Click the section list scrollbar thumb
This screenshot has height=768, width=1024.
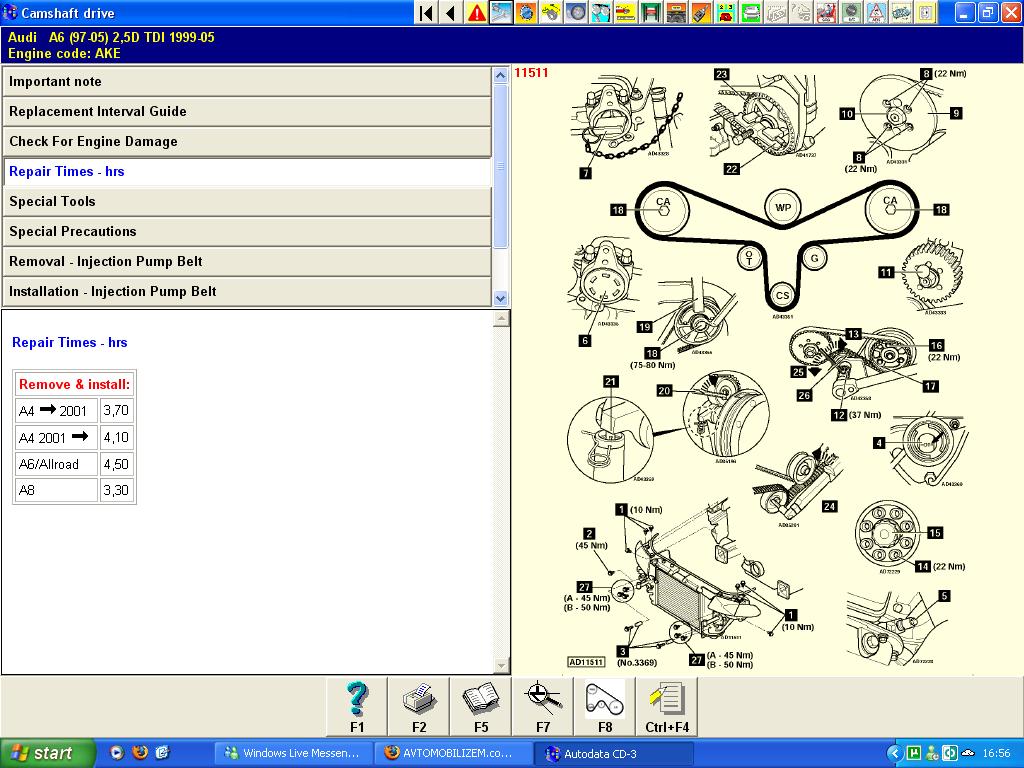tap(500, 166)
